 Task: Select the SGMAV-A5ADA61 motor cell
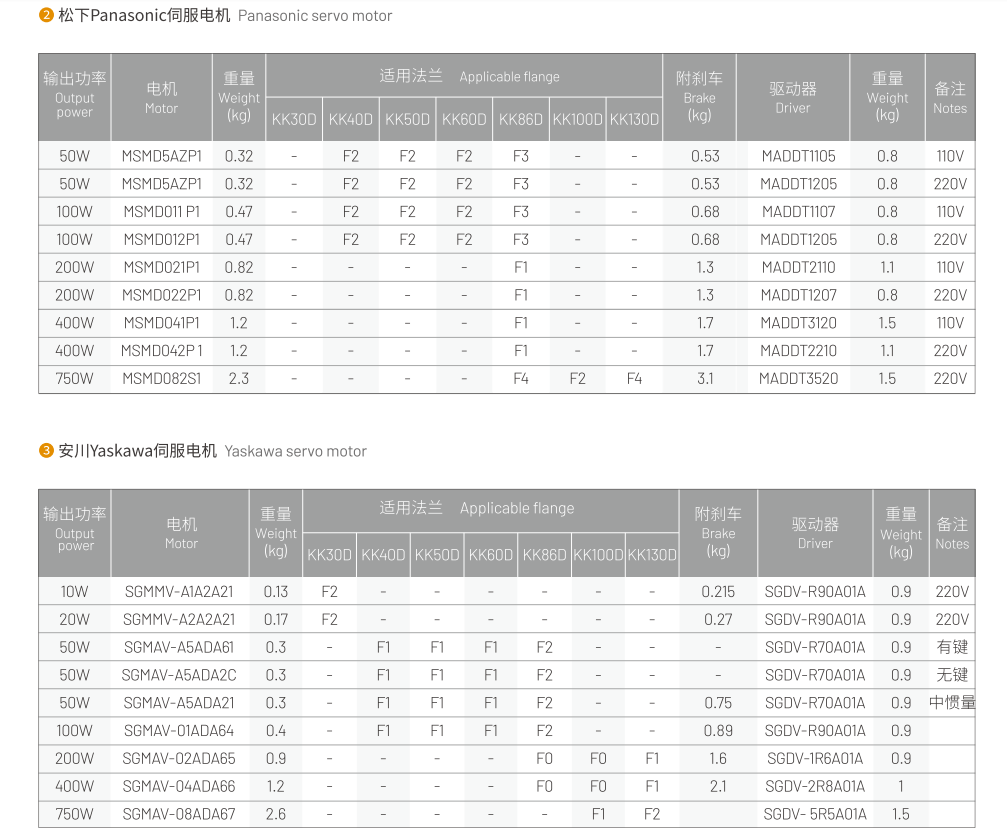tap(178, 647)
